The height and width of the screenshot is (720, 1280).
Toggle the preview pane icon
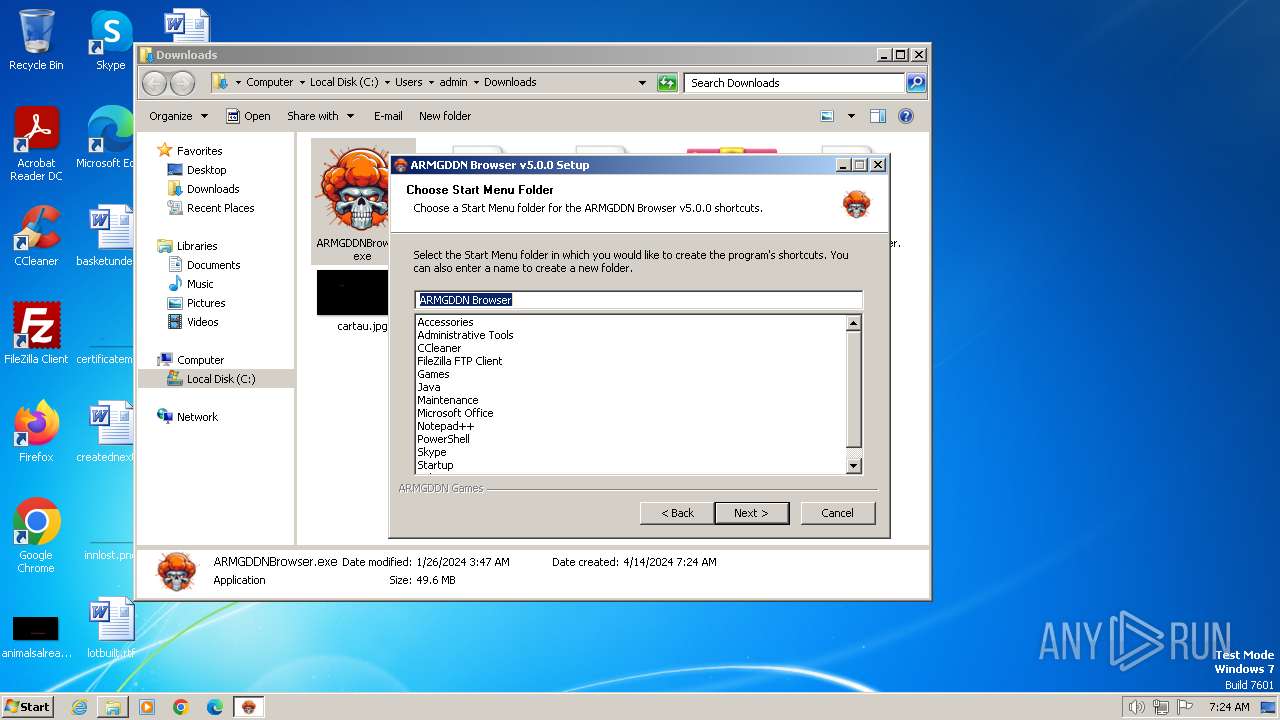(x=877, y=116)
